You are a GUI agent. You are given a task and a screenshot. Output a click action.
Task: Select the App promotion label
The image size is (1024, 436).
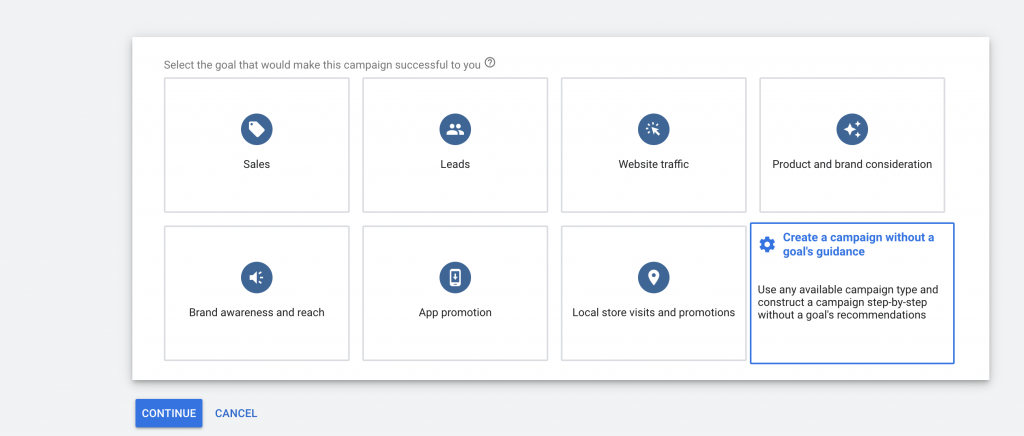(455, 312)
